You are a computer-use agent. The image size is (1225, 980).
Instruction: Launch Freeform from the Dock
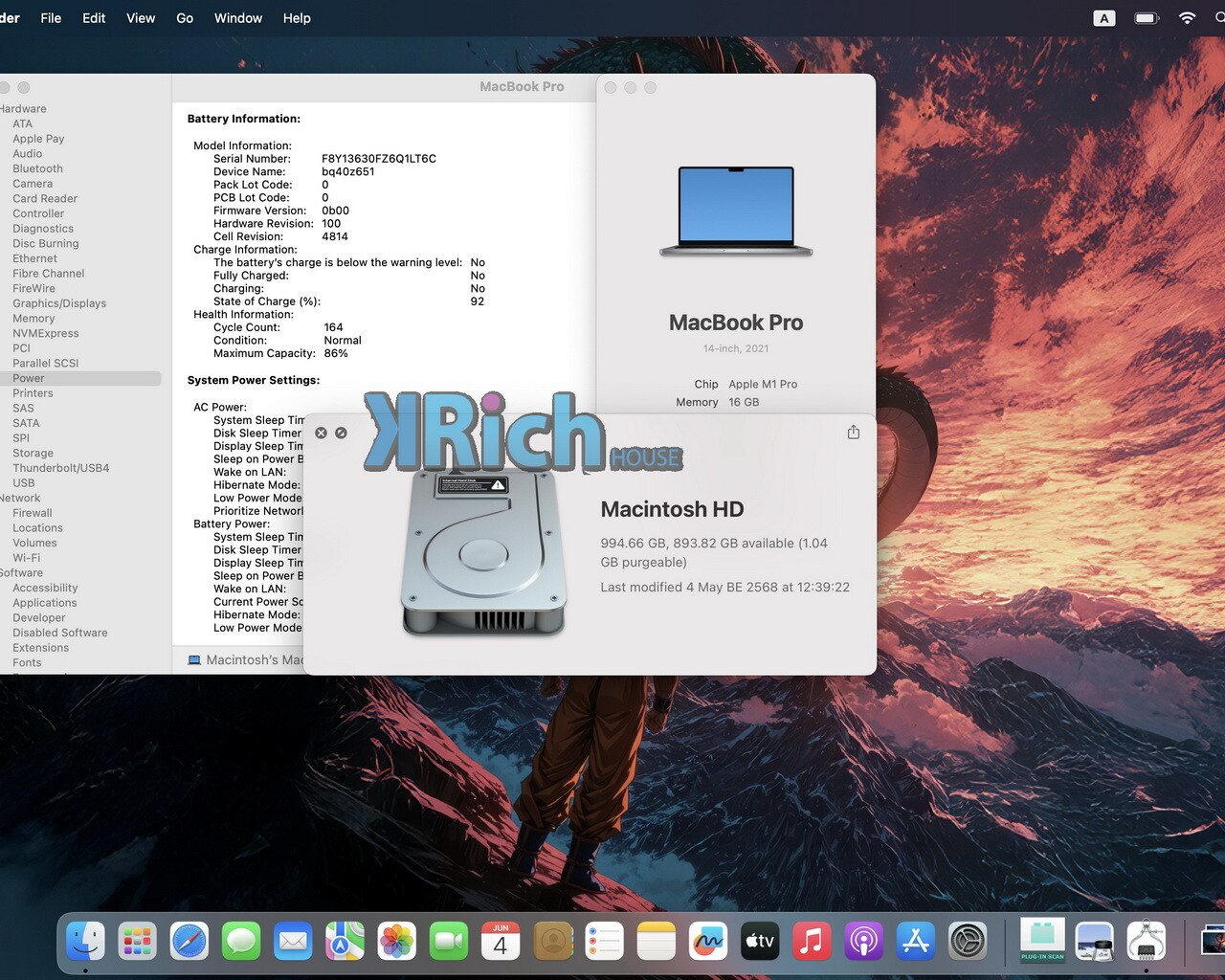(x=707, y=942)
